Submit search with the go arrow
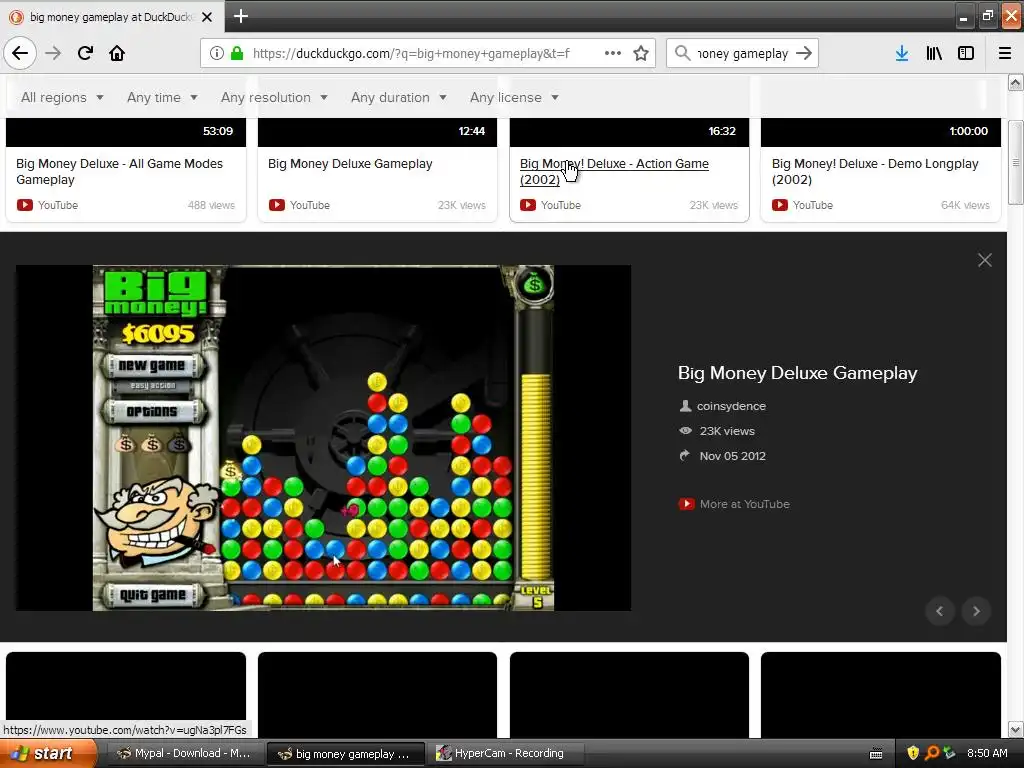The image size is (1024, 768). tap(805, 53)
